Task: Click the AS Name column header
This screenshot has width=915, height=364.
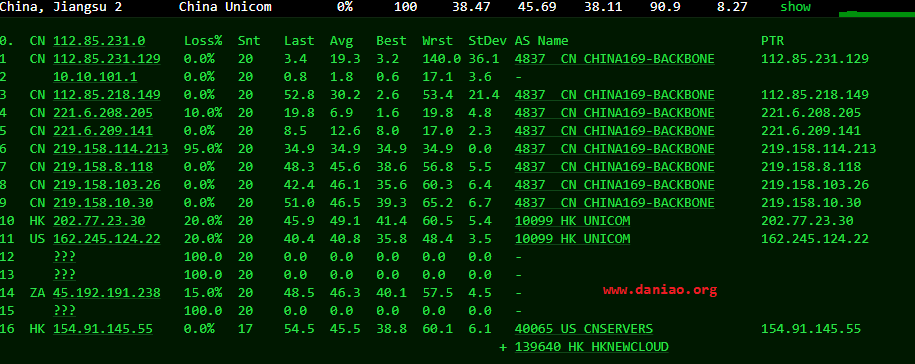Action: point(541,41)
